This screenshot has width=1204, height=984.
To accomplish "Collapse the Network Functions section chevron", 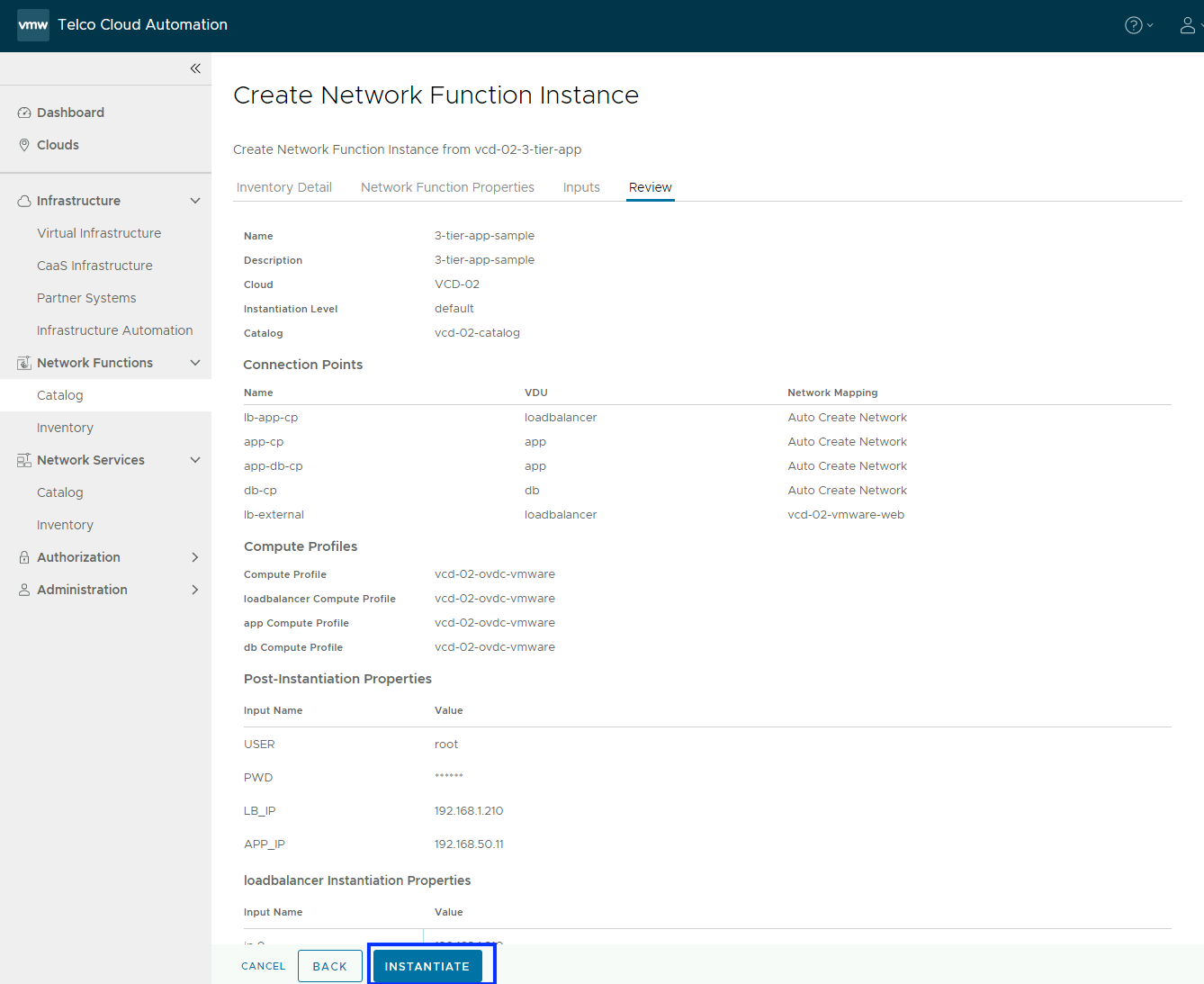I will [x=195, y=363].
